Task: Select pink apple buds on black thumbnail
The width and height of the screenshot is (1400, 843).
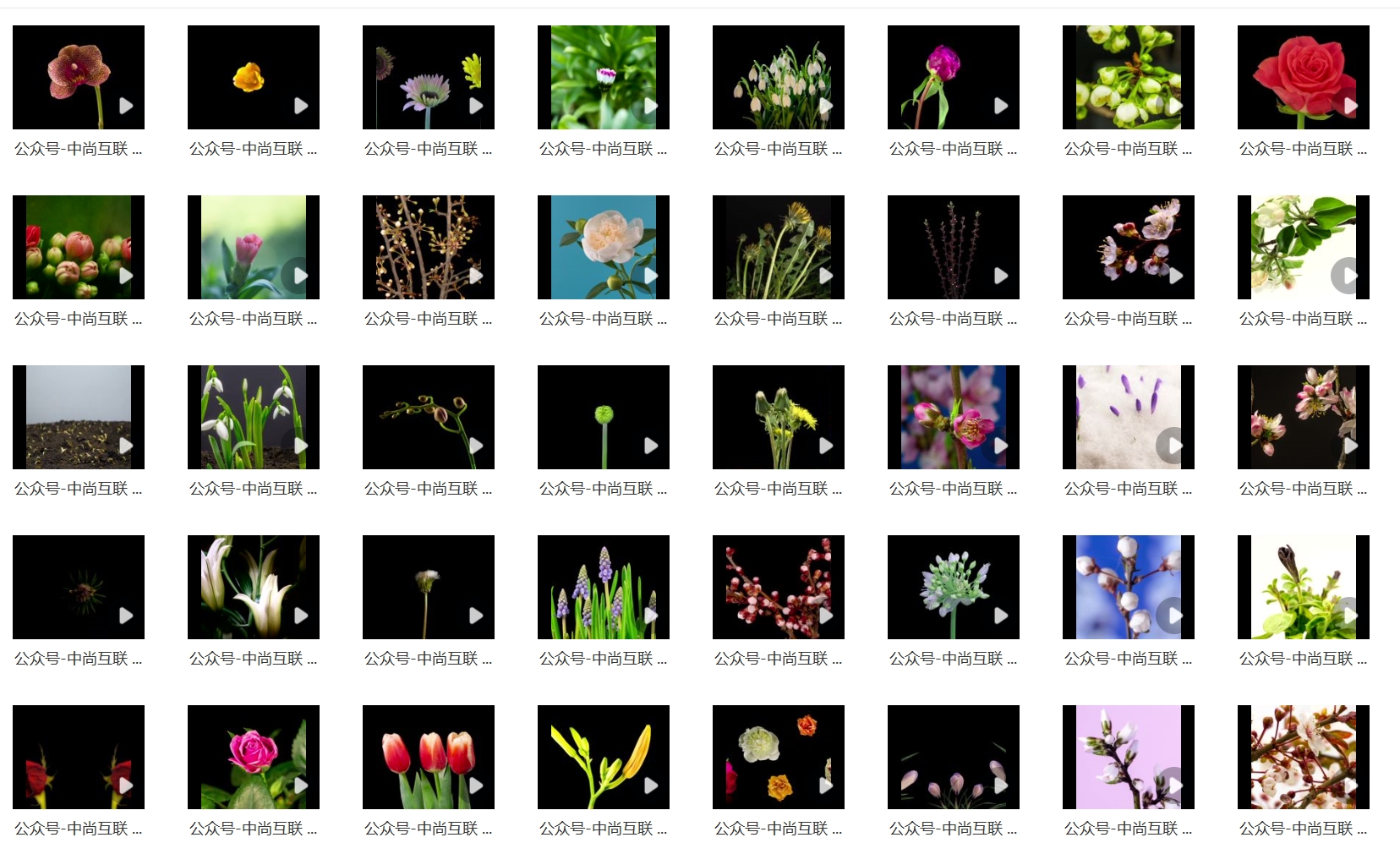Action: click(x=1304, y=417)
